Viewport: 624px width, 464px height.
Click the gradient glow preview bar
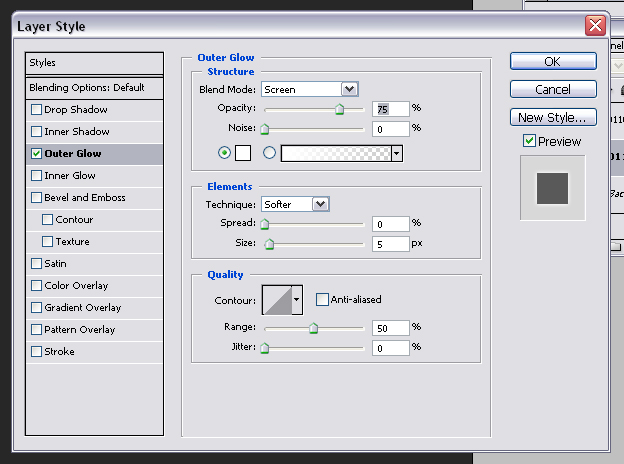coord(336,154)
